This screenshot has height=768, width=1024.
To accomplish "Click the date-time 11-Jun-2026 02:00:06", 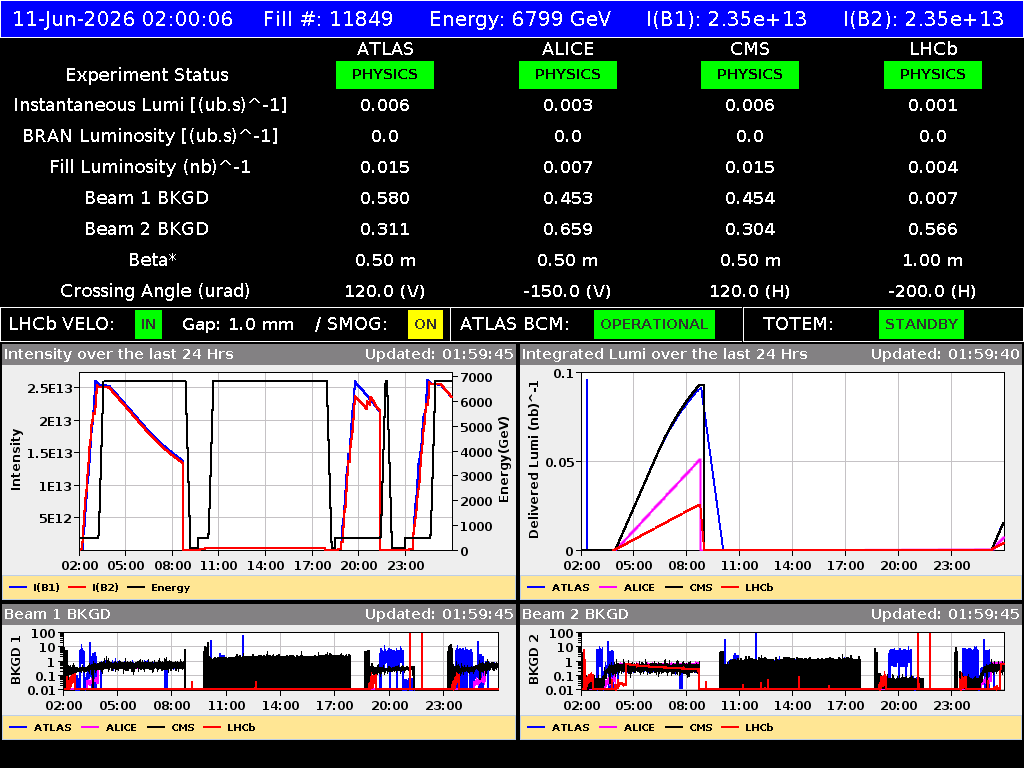I will click(123, 18).
